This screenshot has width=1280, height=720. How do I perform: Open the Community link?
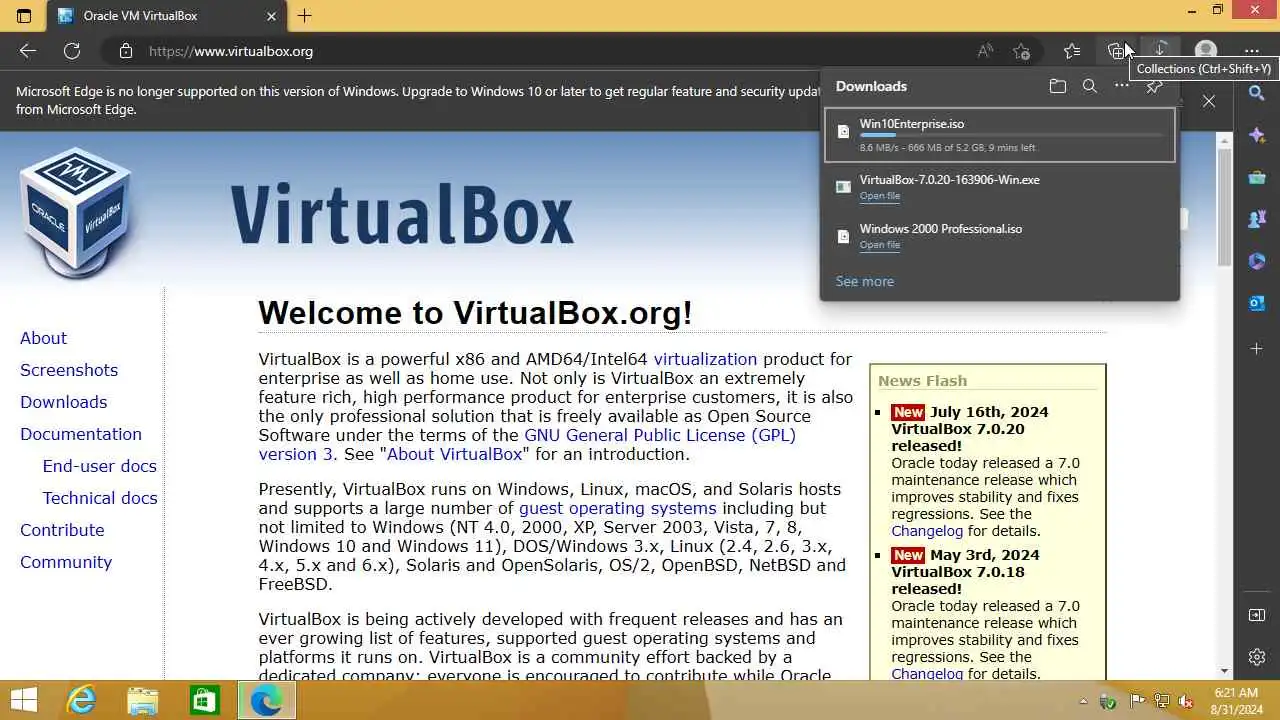pyautogui.click(x=66, y=562)
